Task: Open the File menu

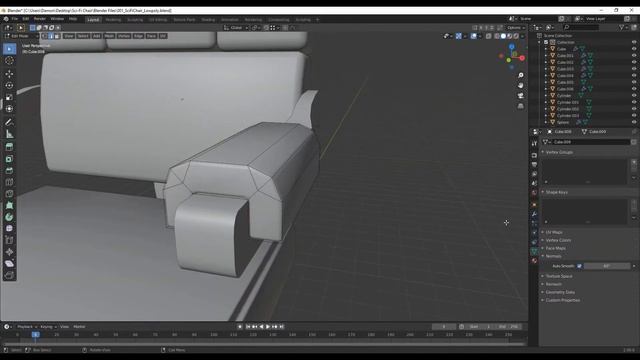Action: click(15, 19)
